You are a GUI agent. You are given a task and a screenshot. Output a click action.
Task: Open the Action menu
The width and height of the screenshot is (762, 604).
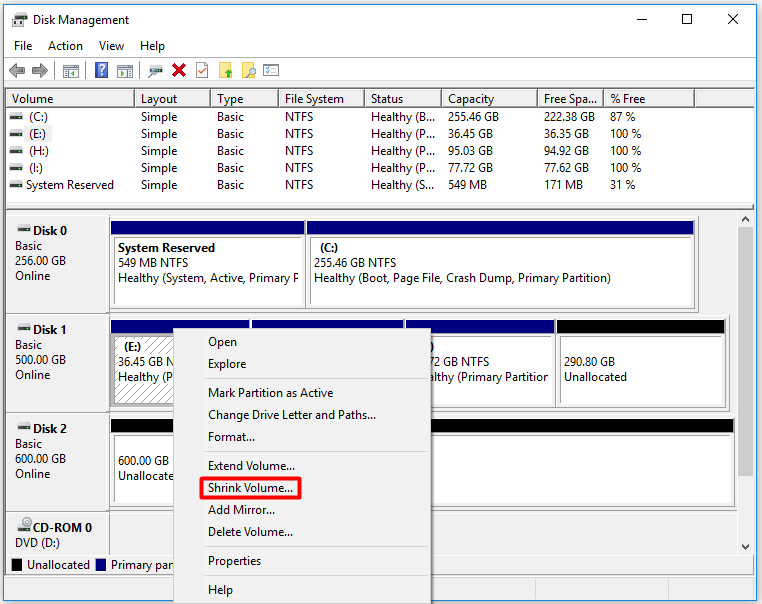pyautogui.click(x=65, y=46)
